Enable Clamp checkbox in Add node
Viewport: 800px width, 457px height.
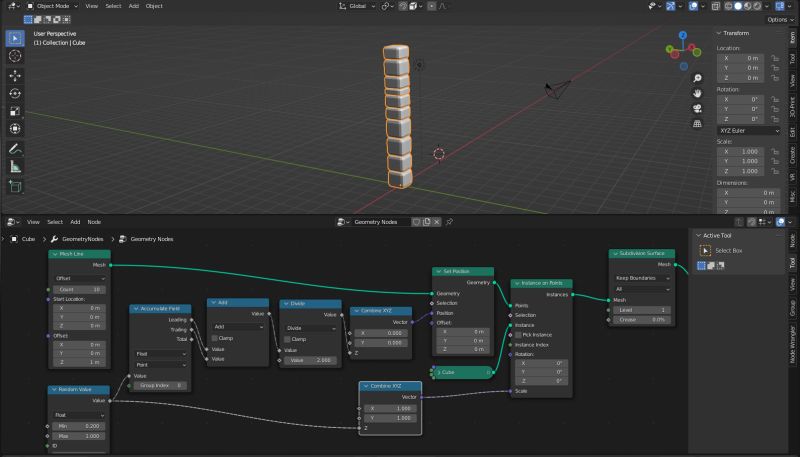pyautogui.click(x=215, y=338)
